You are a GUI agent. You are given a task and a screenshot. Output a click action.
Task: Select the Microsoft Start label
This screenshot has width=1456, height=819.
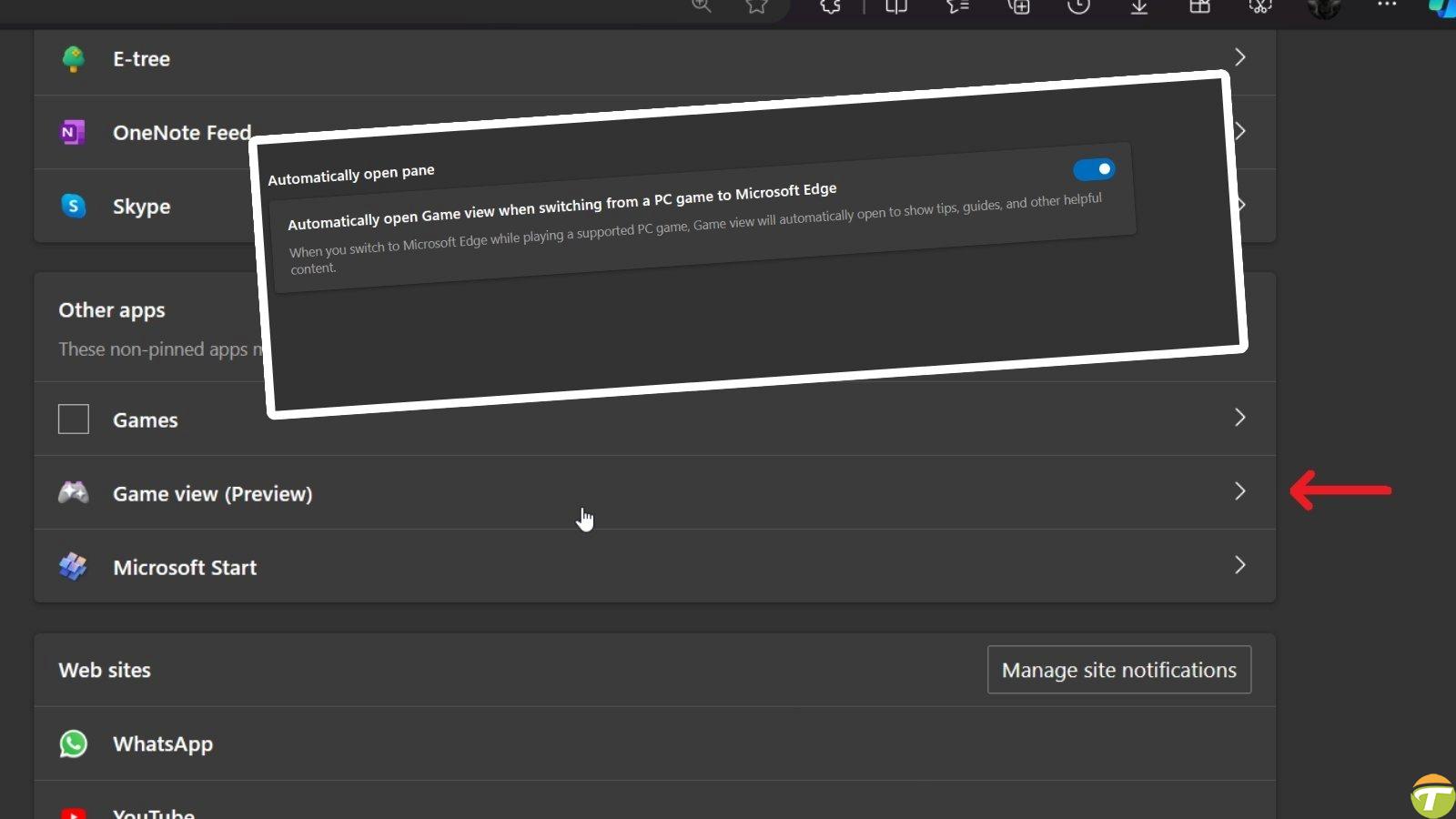(x=185, y=568)
